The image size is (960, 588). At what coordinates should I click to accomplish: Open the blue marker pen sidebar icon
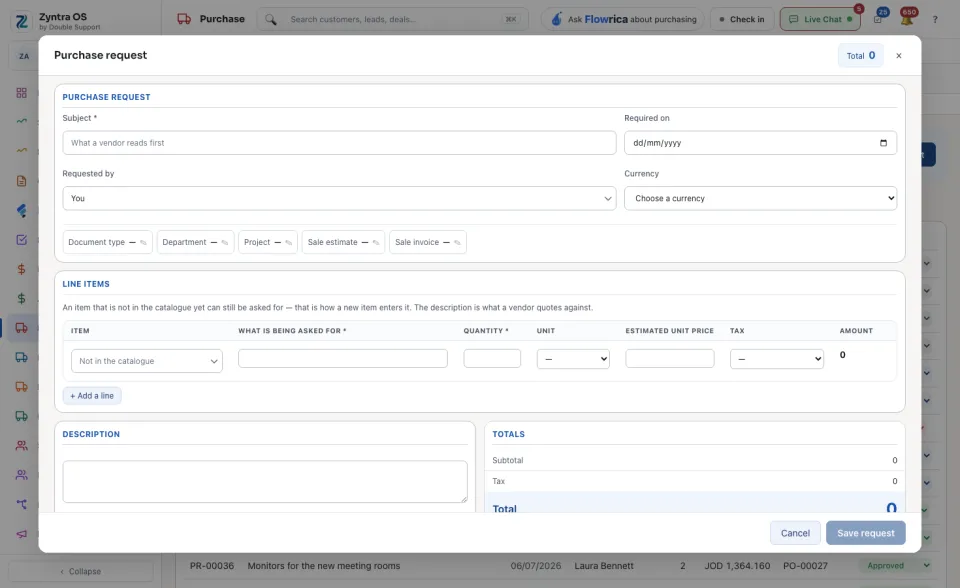click(21, 210)
